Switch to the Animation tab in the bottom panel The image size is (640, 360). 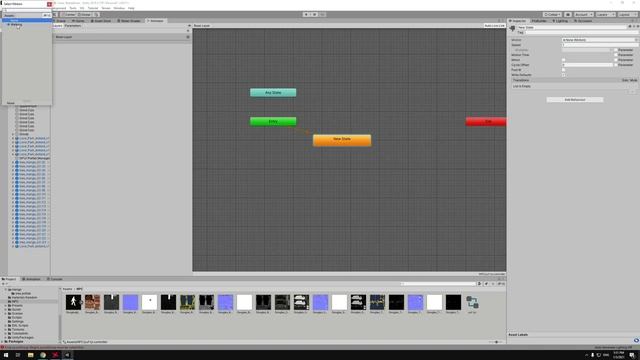[31, 279]
